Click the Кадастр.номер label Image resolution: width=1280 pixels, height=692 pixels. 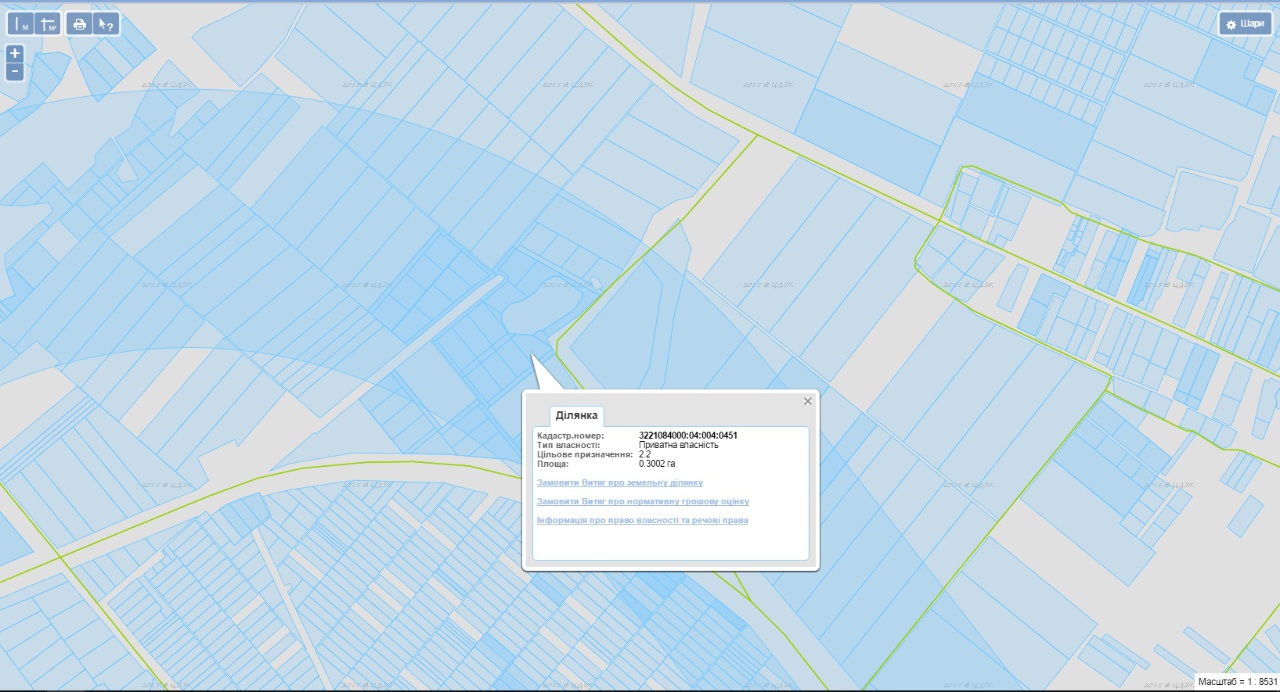coord(571,436)
